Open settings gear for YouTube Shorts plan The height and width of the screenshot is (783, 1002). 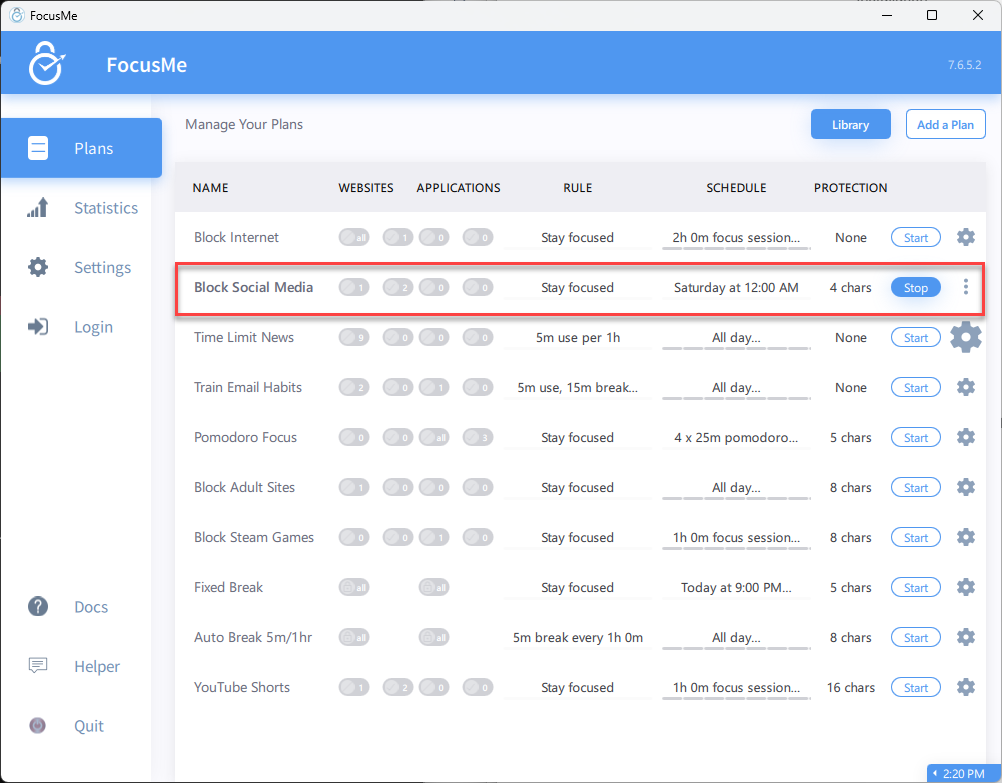(966, 687)
